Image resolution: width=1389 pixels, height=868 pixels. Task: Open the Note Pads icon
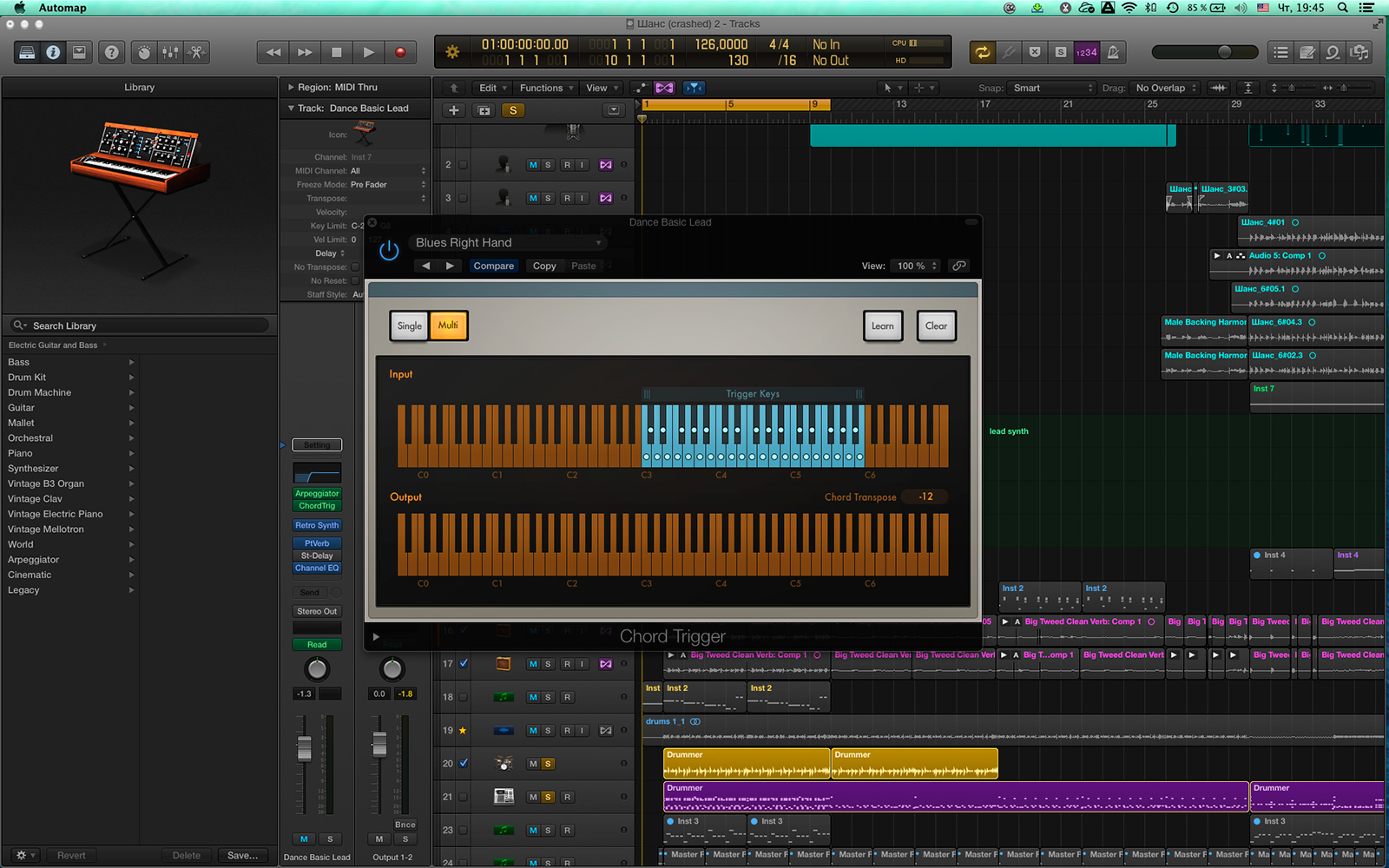pos(1307,52)
